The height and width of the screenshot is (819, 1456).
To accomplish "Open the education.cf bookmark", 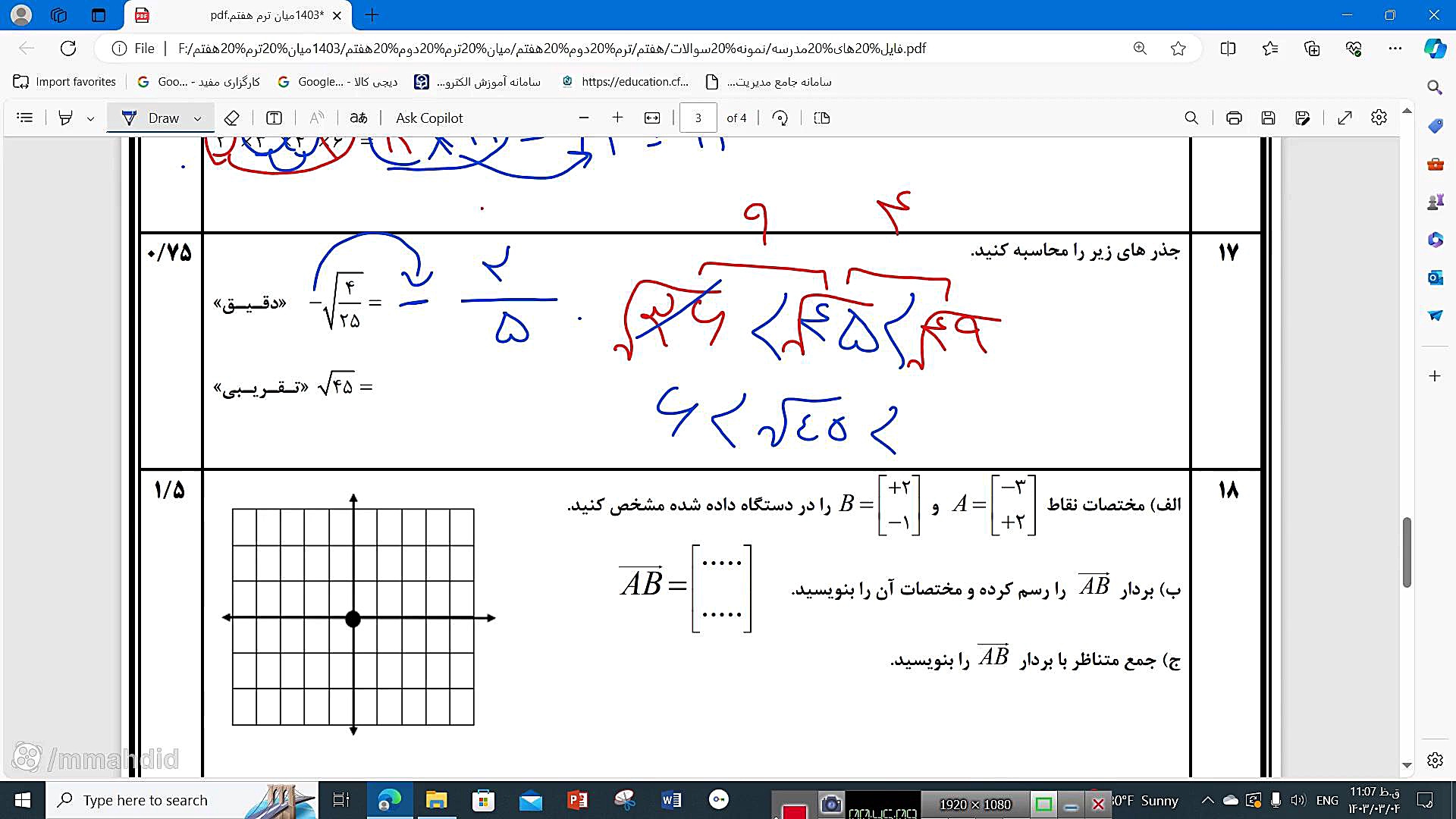I will point(626,82).
